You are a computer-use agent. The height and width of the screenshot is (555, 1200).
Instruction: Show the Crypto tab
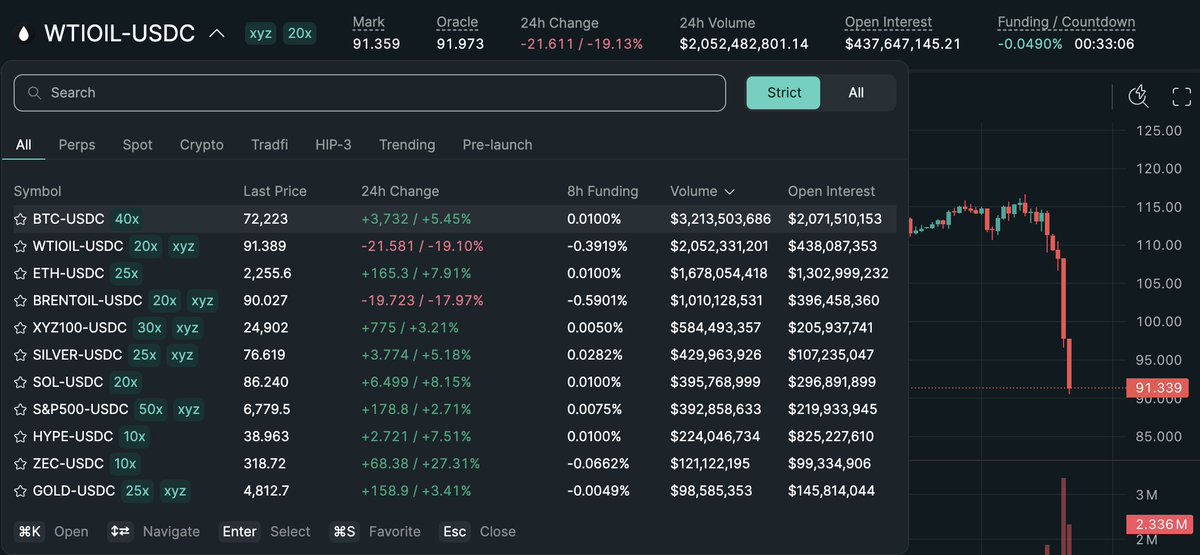click(x=202, y=145)
